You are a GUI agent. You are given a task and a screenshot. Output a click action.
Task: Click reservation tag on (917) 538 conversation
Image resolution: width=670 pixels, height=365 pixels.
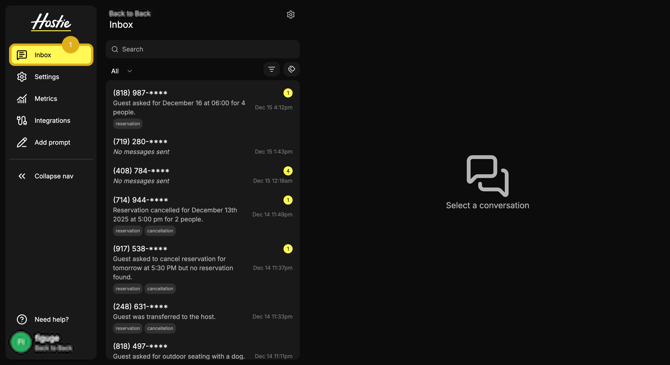[128, 289]
